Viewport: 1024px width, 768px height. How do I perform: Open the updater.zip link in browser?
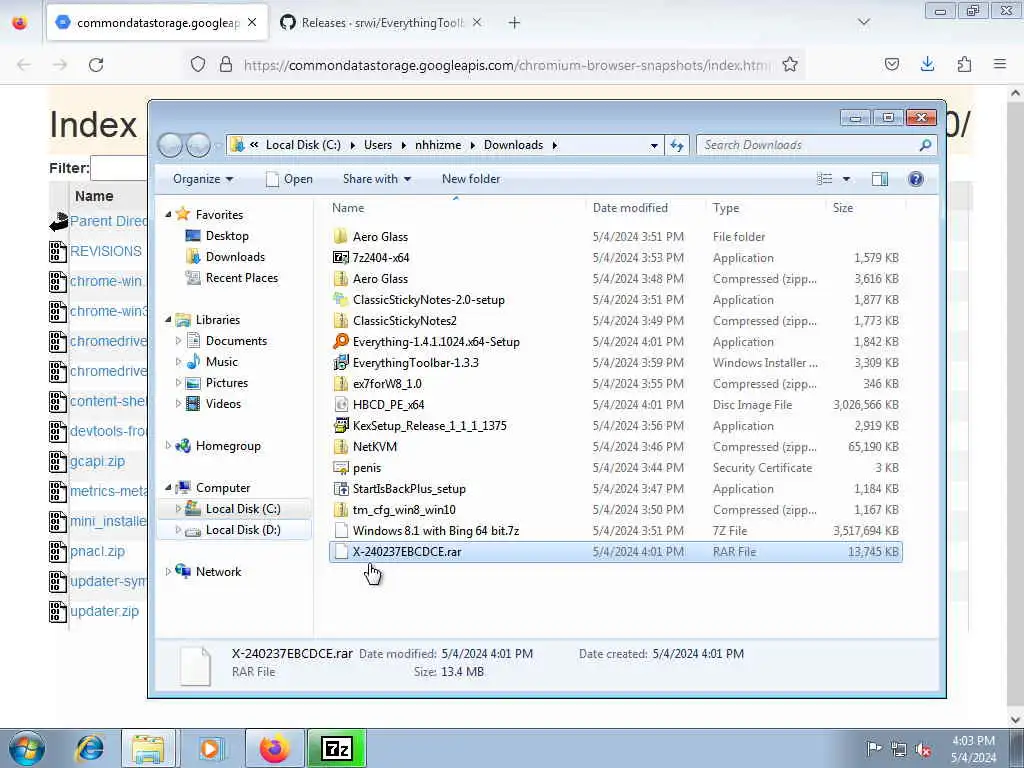(x=104, y=612)
